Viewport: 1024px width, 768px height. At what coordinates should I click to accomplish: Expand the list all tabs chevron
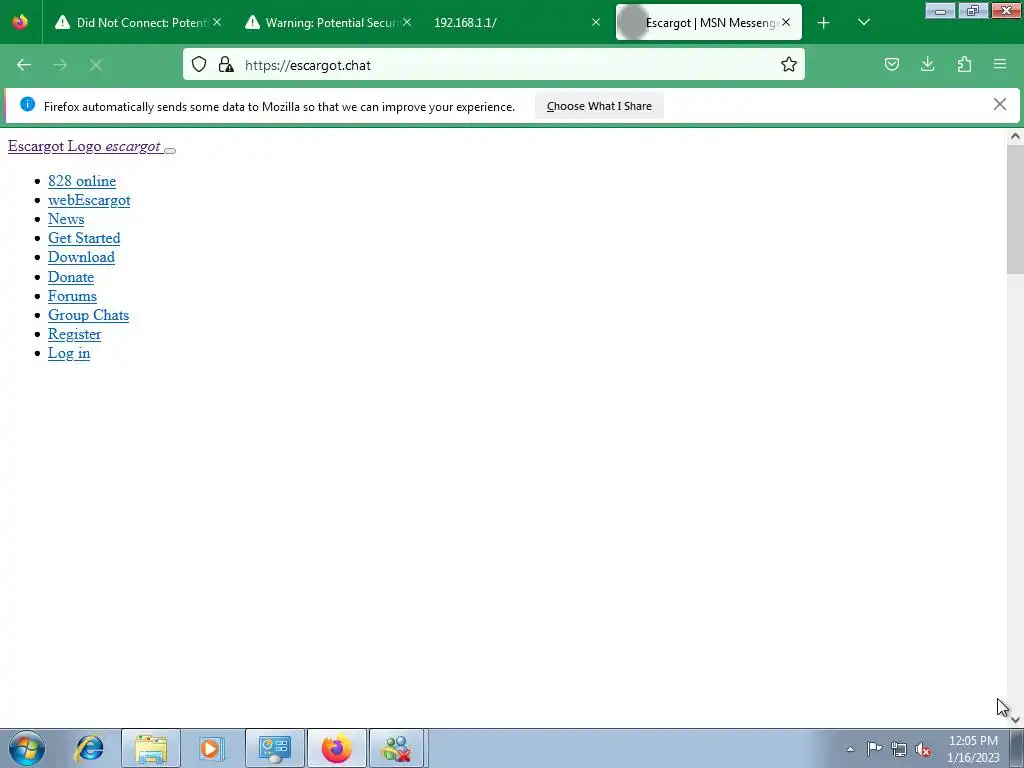tap(863, 23)
